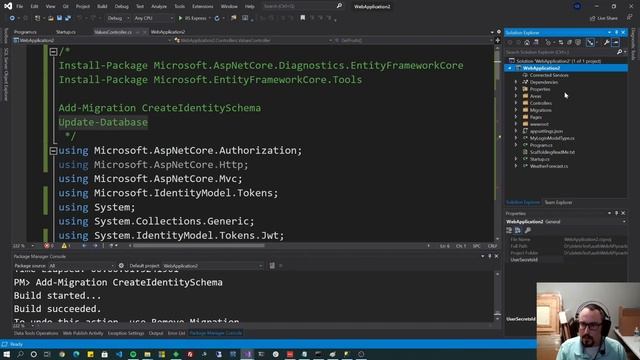Expand the Migrations folder

coord(516,110)
